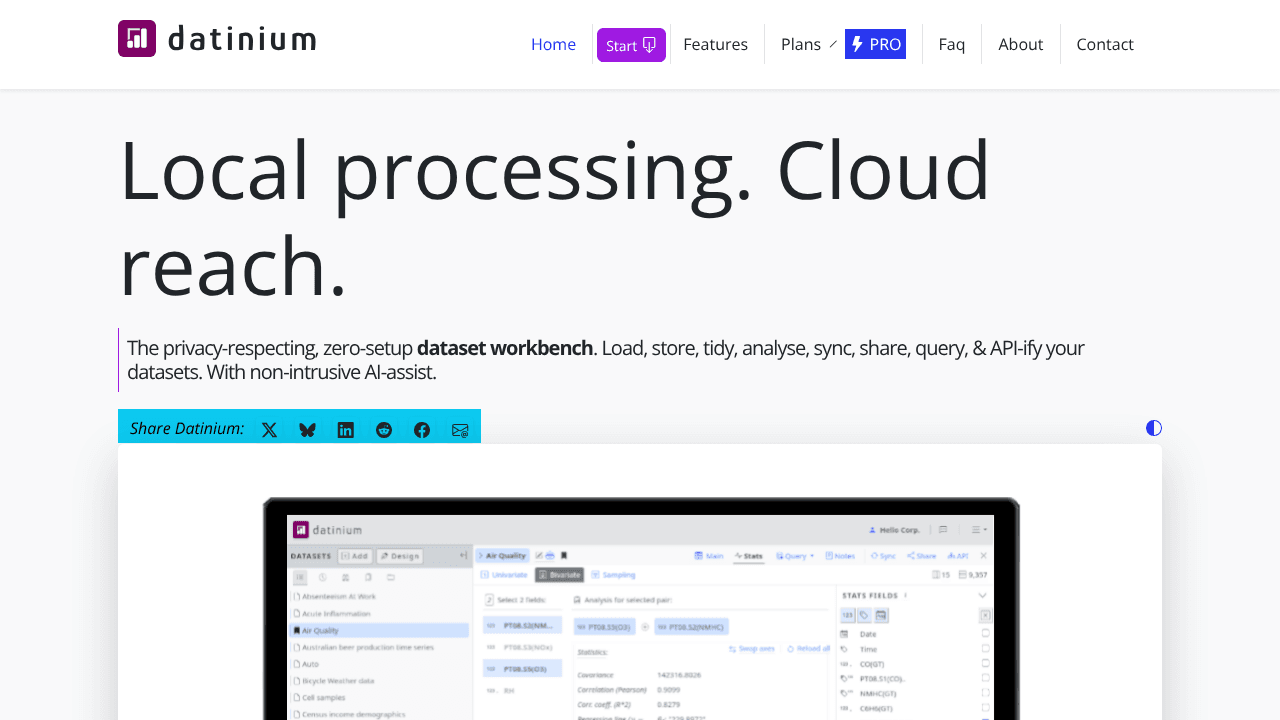Image resolution: width=1280 pixels, height=720 pixels.
Task: Click the purple Start button
Action: point(631,45)
